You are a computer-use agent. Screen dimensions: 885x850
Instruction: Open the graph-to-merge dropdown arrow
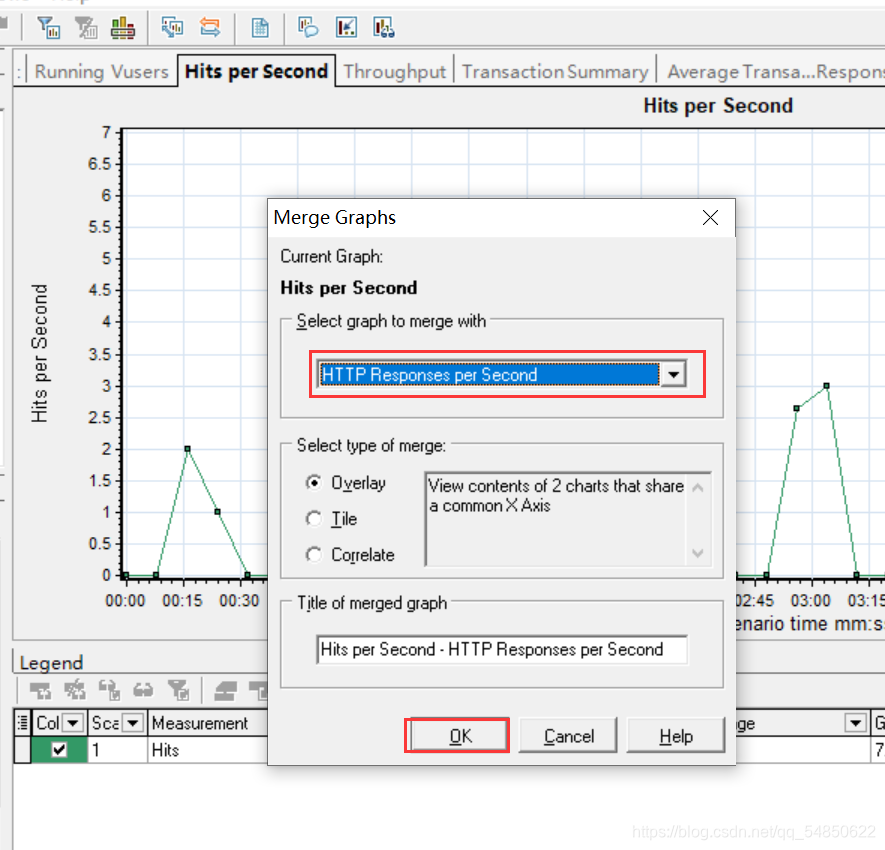tap(673, 374)
